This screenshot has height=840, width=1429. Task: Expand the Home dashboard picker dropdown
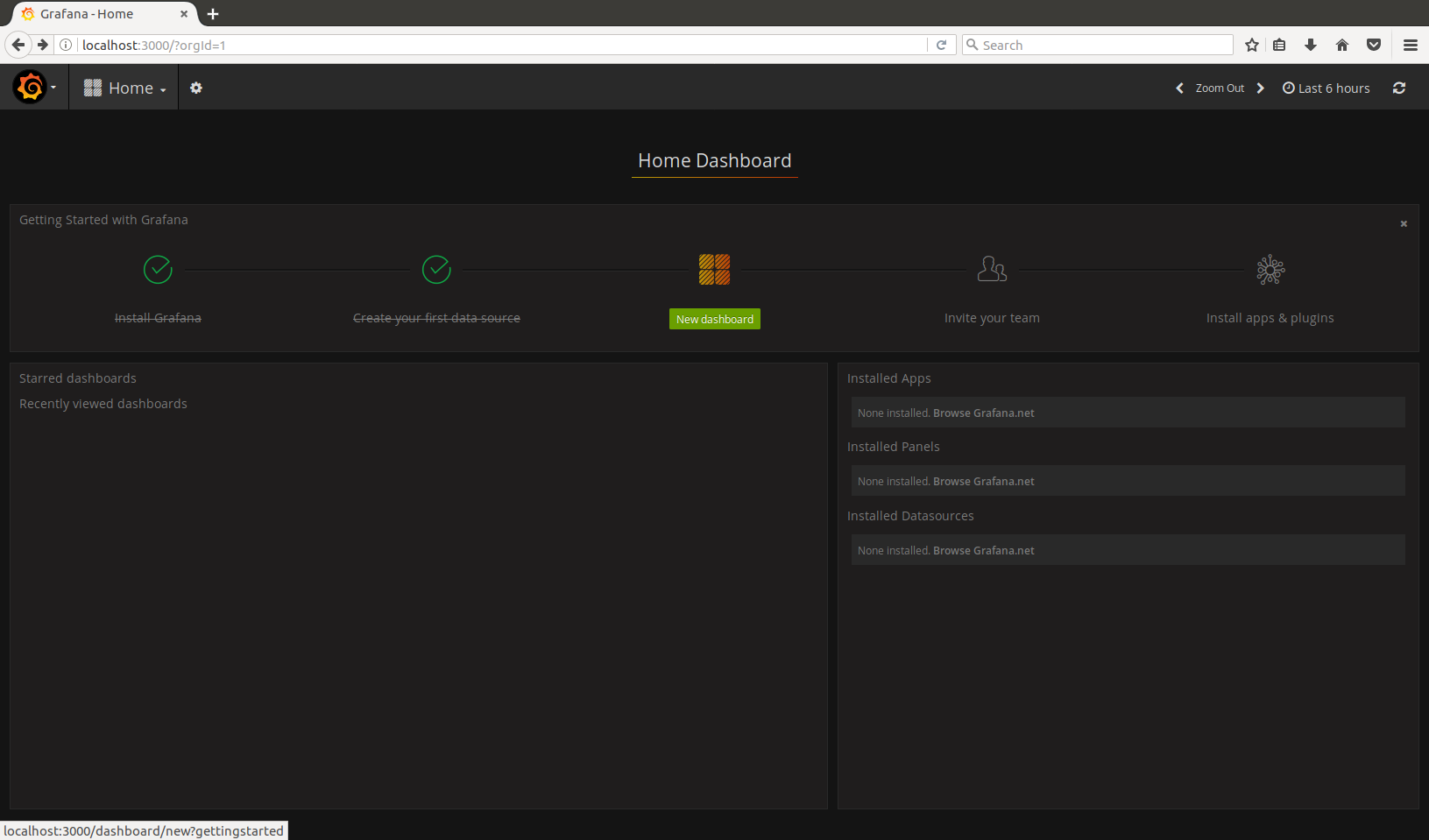coord(124,88)
